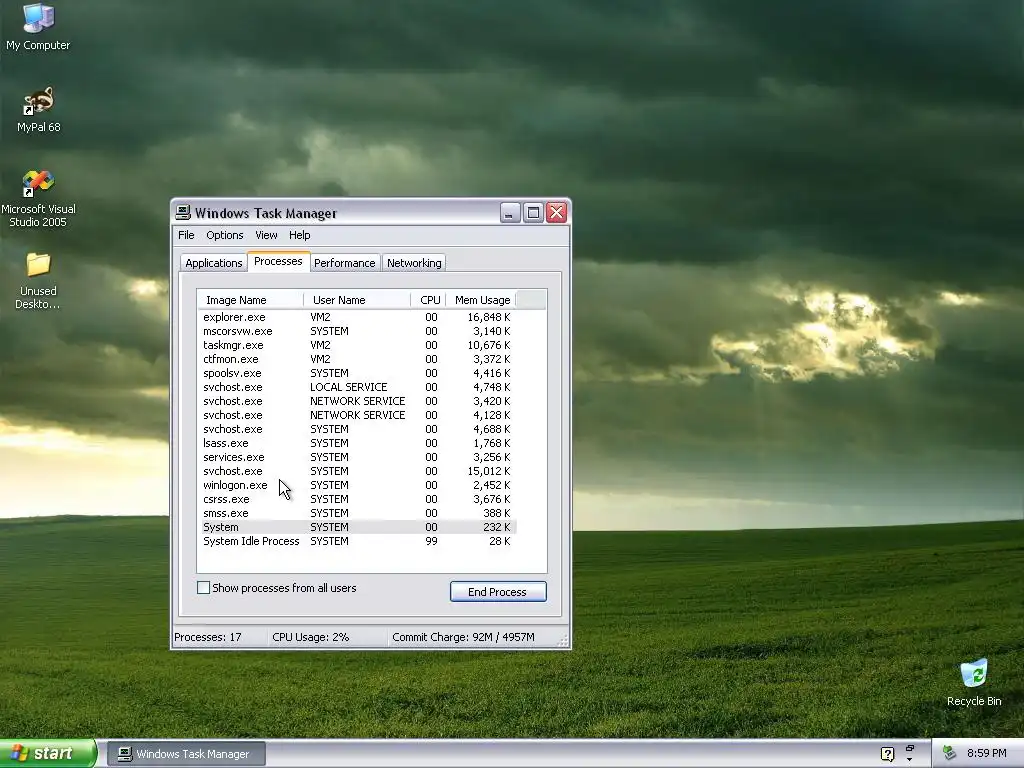This screenshot has height=768, width=1024.
Task: Select ctfmon.exe process row
Action: pyautogui.click(x=357, y=359)
